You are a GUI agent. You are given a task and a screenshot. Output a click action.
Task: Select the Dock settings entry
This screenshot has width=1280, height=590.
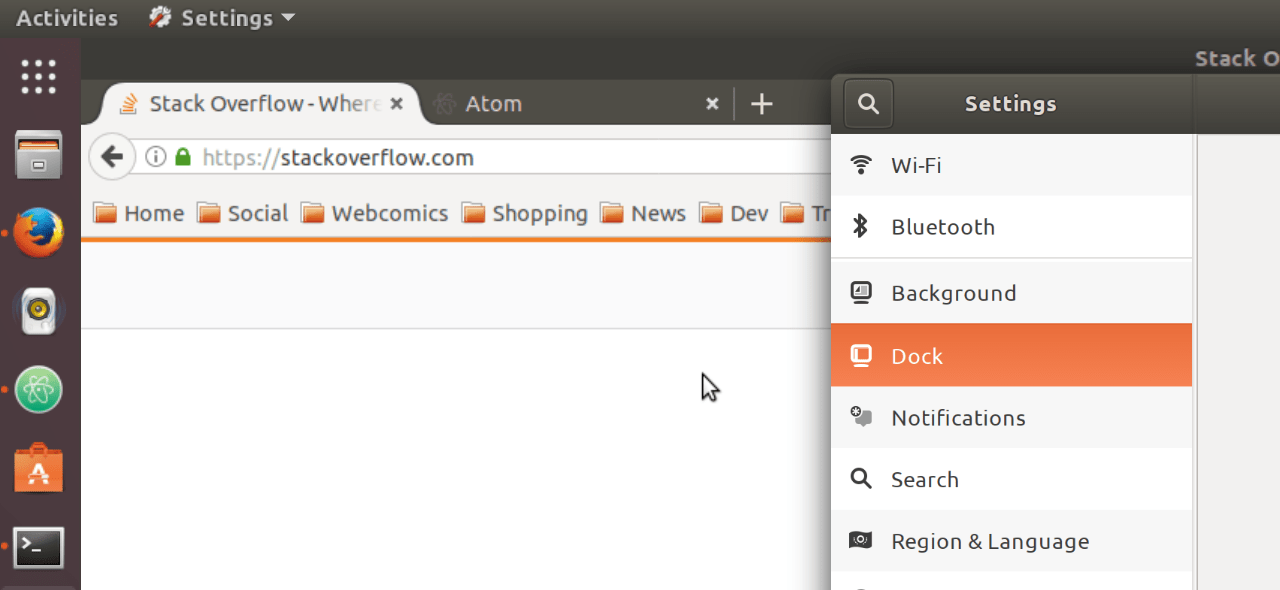click(x=917, y=355)
